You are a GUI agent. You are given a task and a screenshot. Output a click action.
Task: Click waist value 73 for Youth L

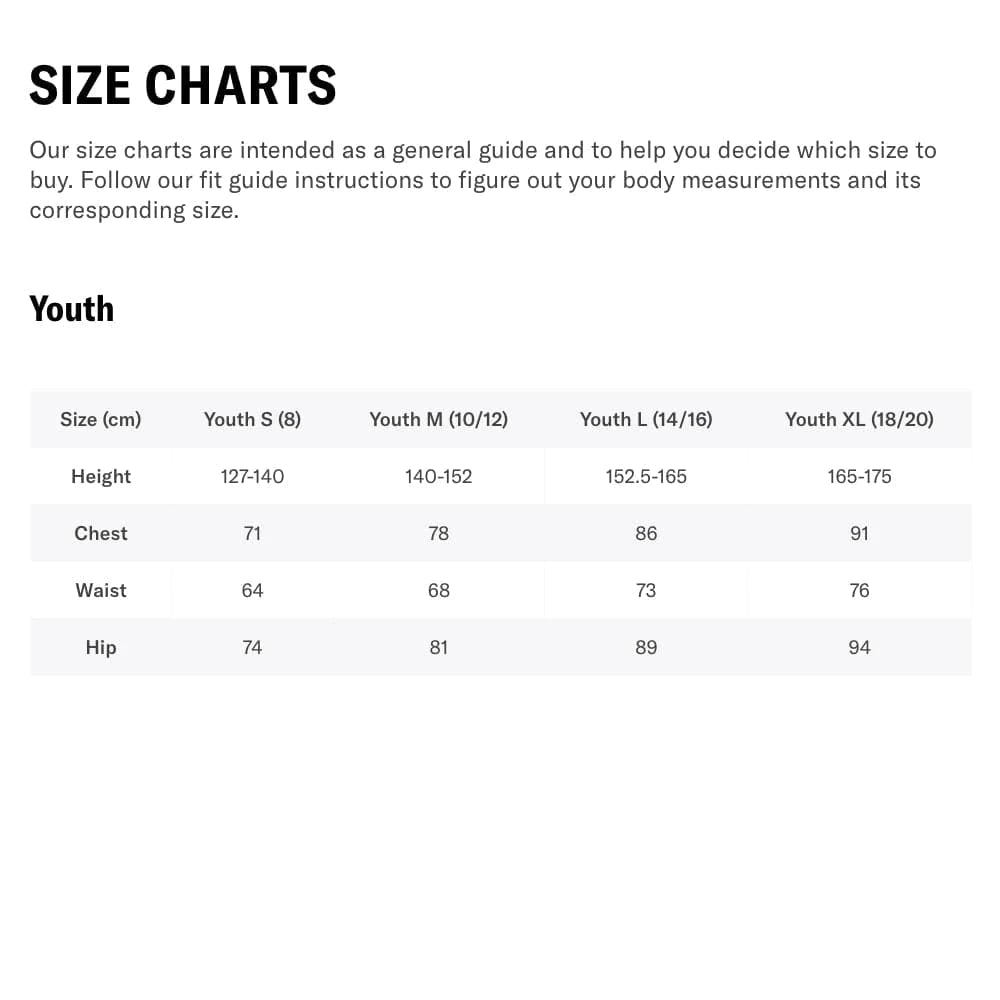coord(646,590)
